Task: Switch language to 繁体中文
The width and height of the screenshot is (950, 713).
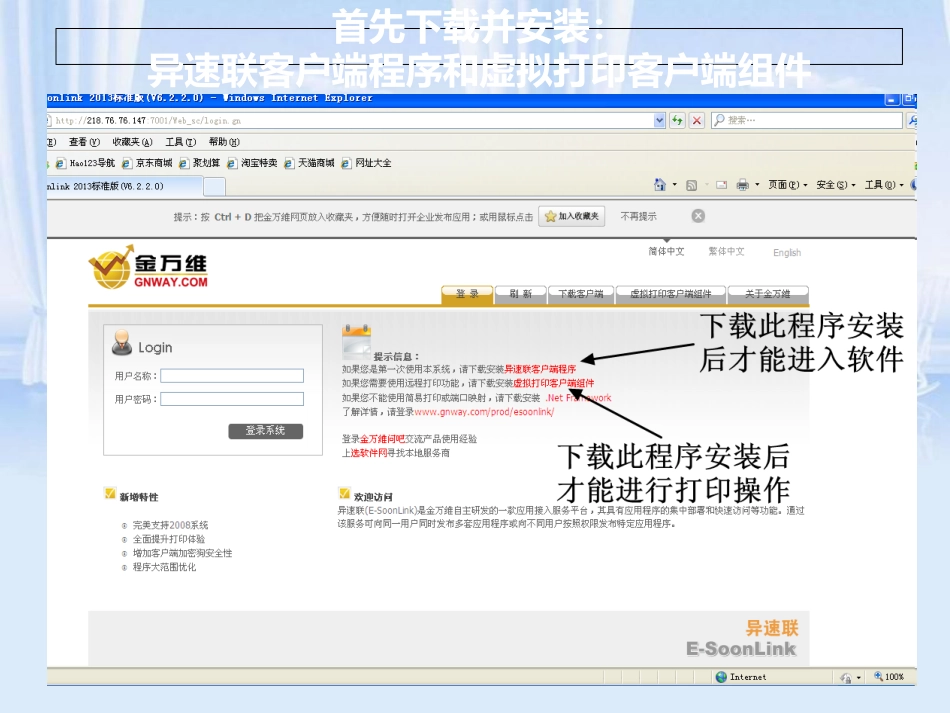Action: click(x=726, y=251)
